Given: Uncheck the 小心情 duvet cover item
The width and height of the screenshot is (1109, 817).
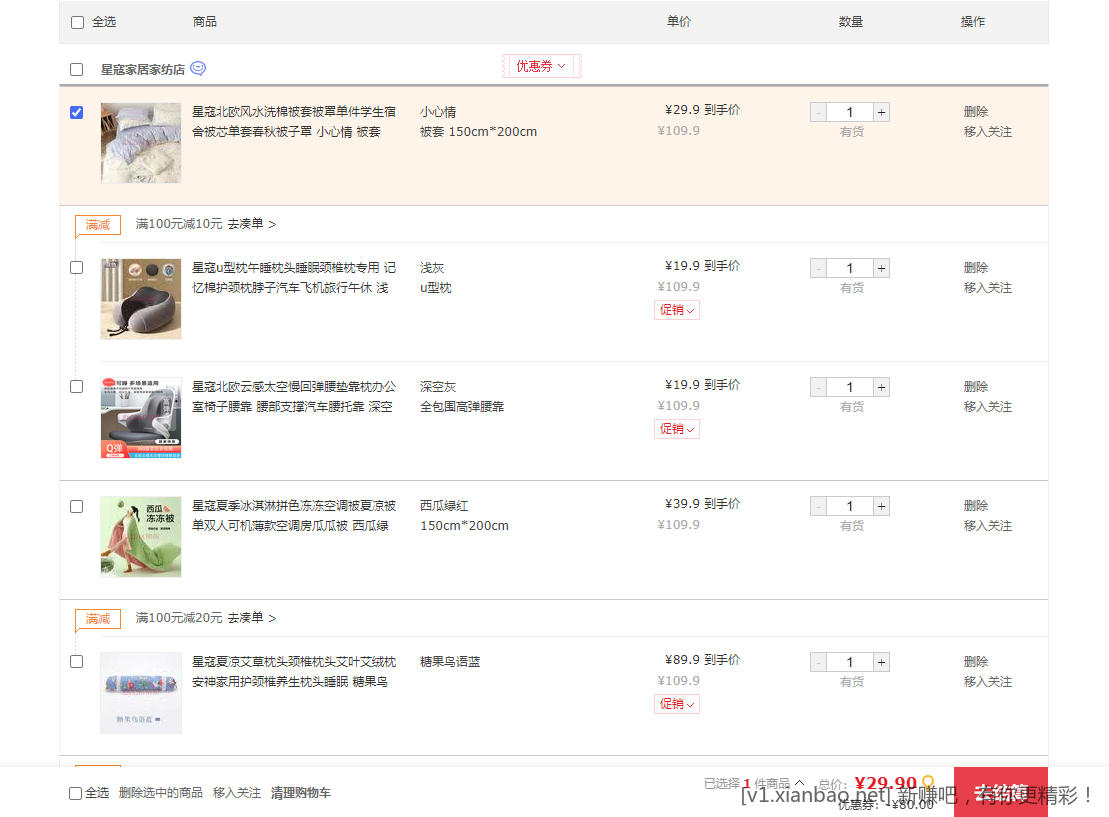Looking at the screenshot, I should [76, 112].
